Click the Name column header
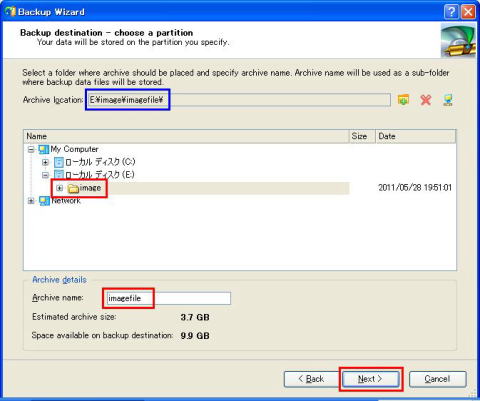Image resolution: width=480 pixels, height=401 pixels. coord(186,136)
